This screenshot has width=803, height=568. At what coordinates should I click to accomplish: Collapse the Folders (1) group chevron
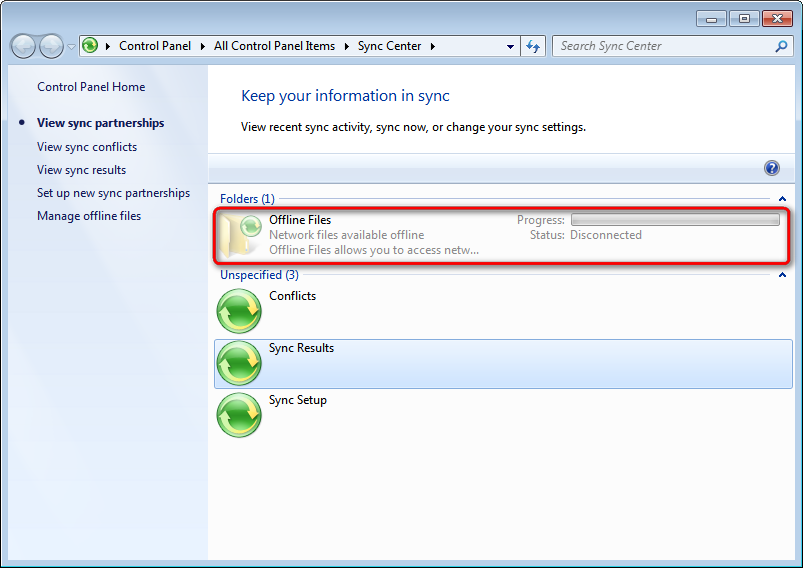(x=782, y=199)
